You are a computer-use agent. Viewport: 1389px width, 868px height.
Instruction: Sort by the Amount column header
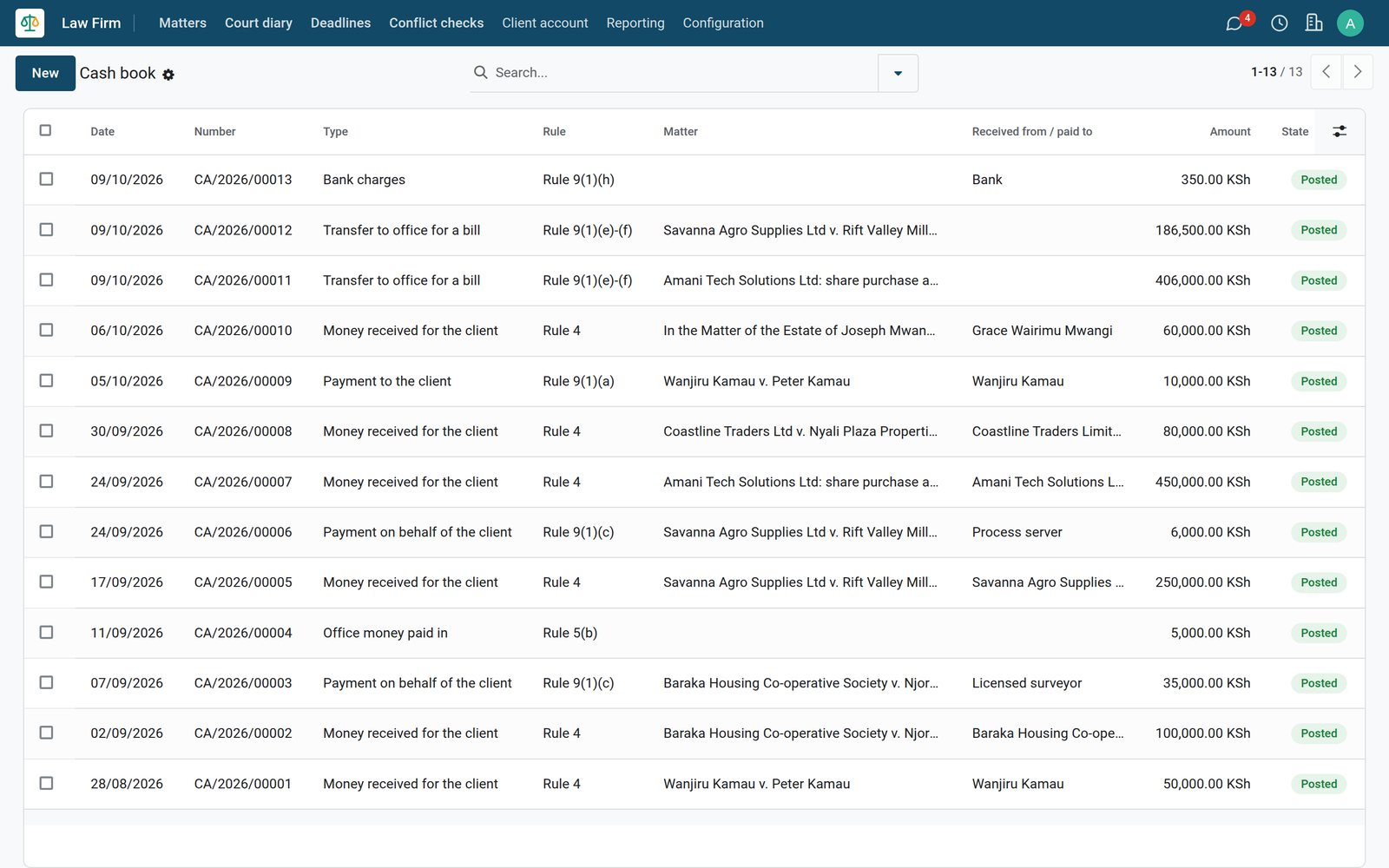[1230, 132]
